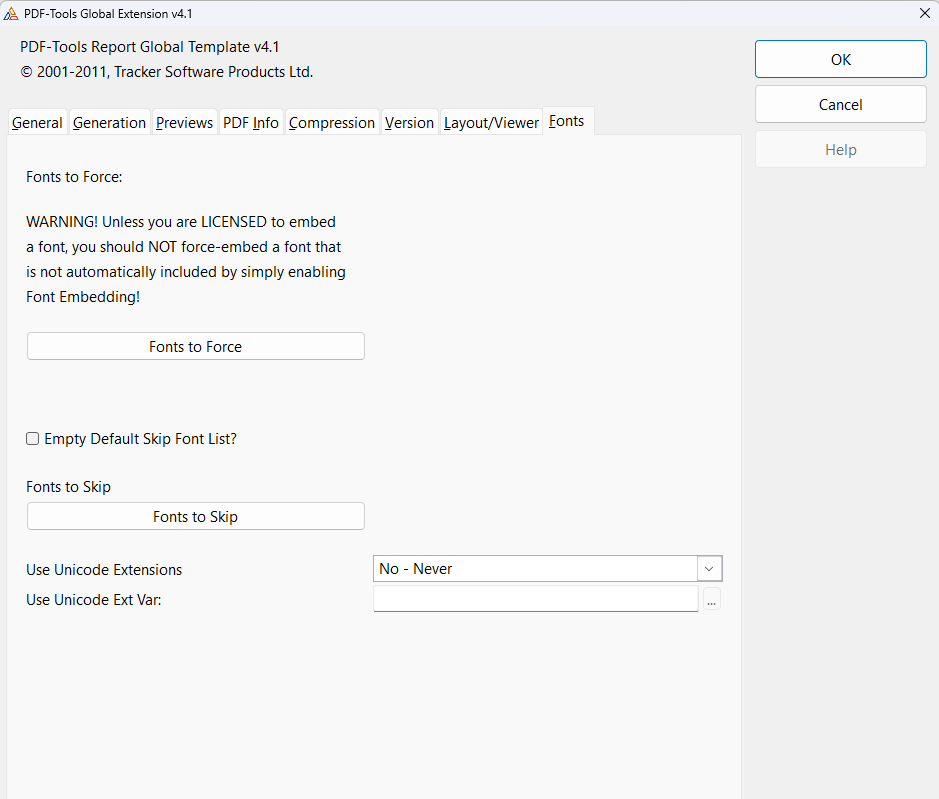Screen dimensions: 939x799
Task: Click the Cancel button
Action: [840, 104]
